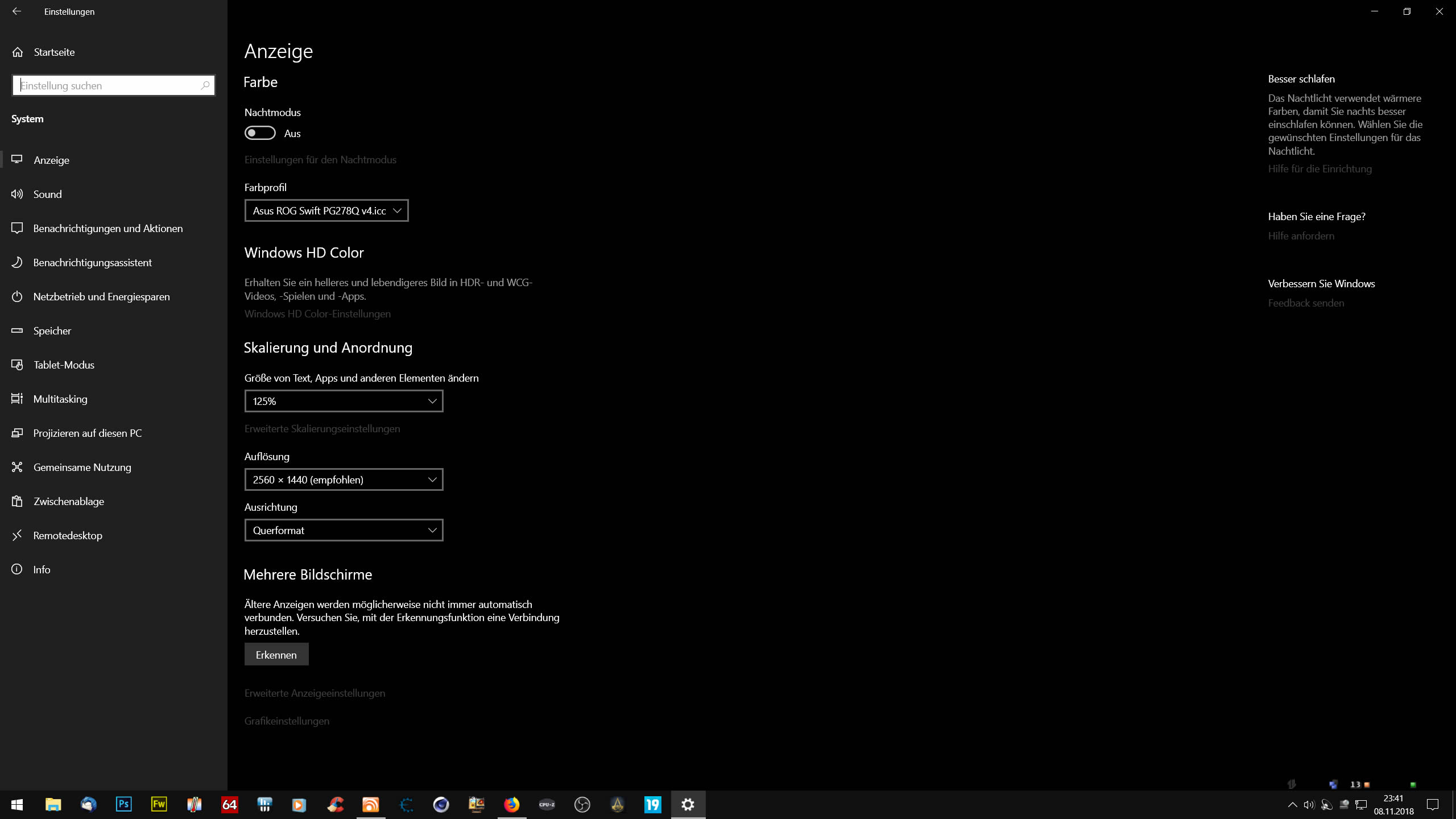Click the Einstellung suchen field
This screenshot has width=1456, height=819.
[108, 85]
